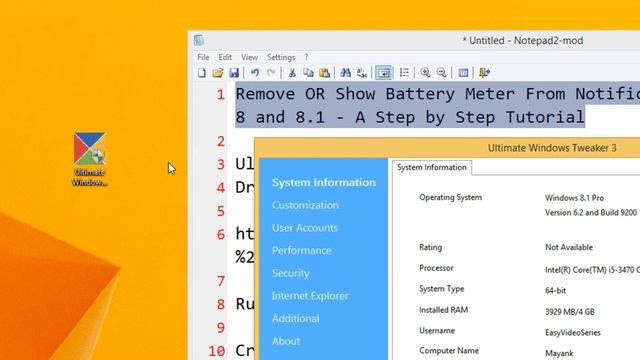The image size is (640, 360).
Task: Create a new document in Notepad2-mod toolbar
Action: [202, 73]
